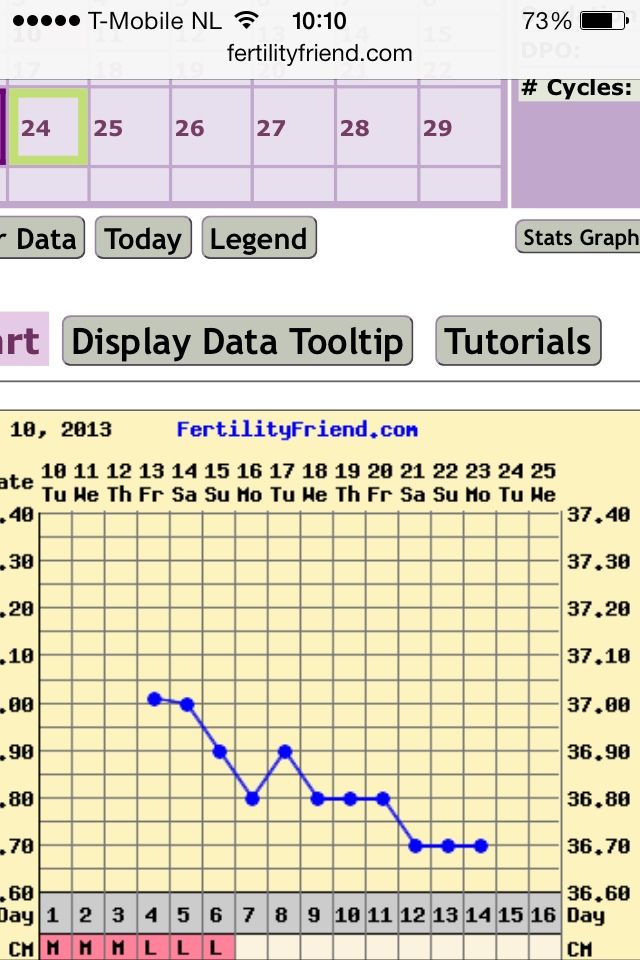Click cycle day 3 cell
This screenshot has width=640, height=960.
(x=119, y=915)
